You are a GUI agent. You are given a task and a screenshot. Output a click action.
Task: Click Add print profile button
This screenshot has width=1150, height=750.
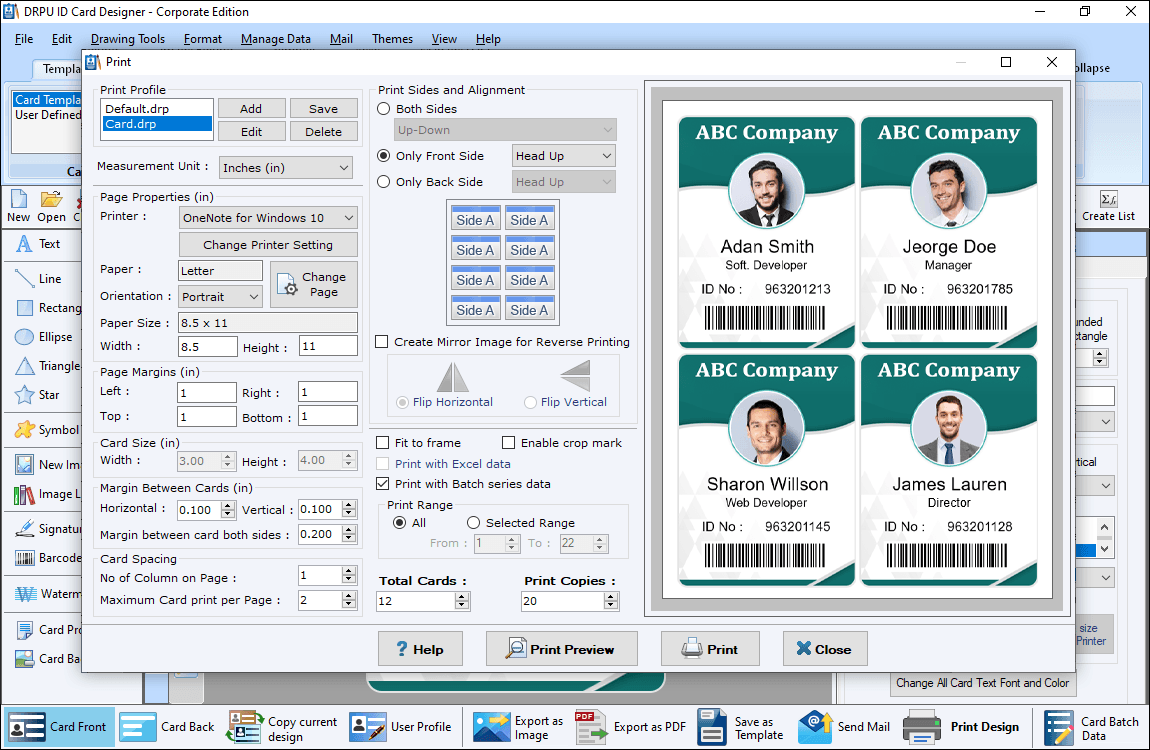(x=251, y=109)
